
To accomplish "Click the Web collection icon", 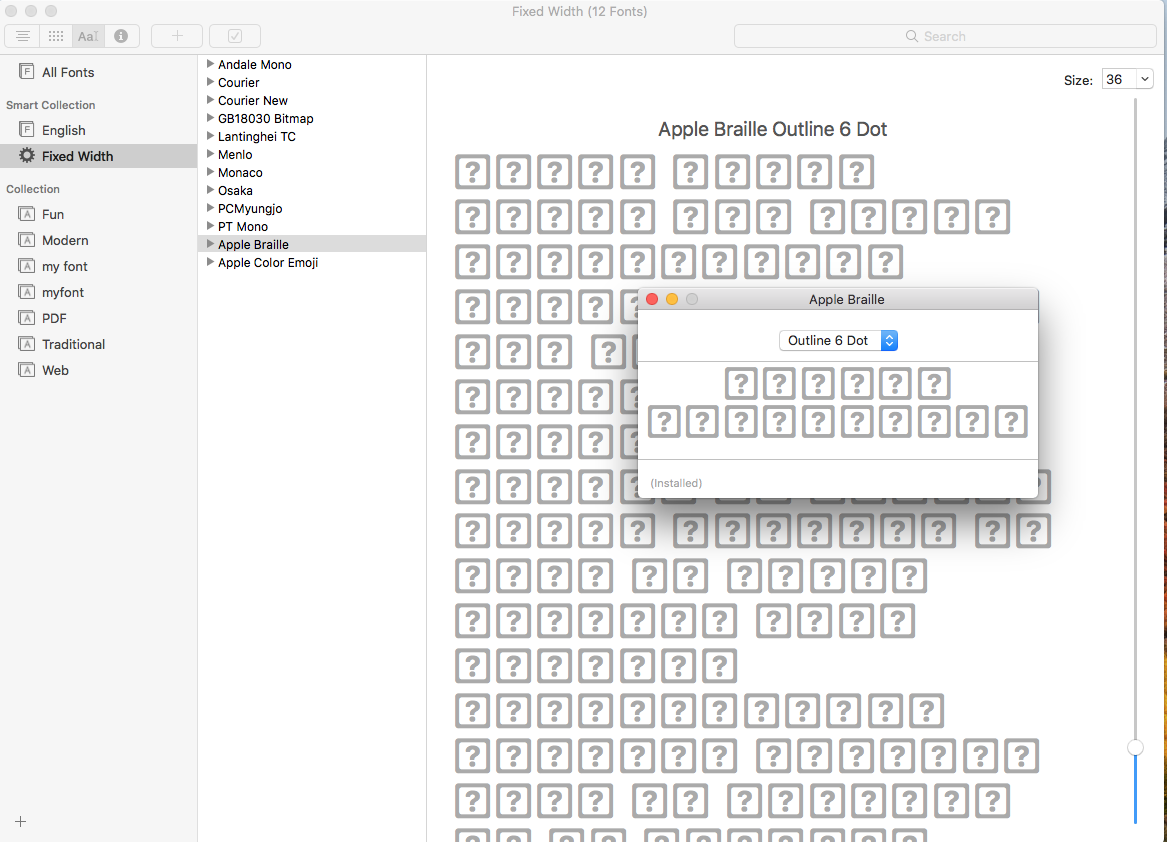I will coord(26,370).
